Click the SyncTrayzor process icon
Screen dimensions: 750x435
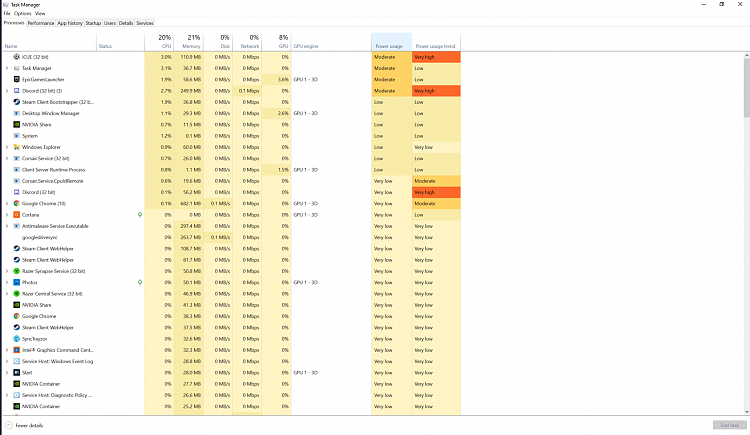point(16,339)
